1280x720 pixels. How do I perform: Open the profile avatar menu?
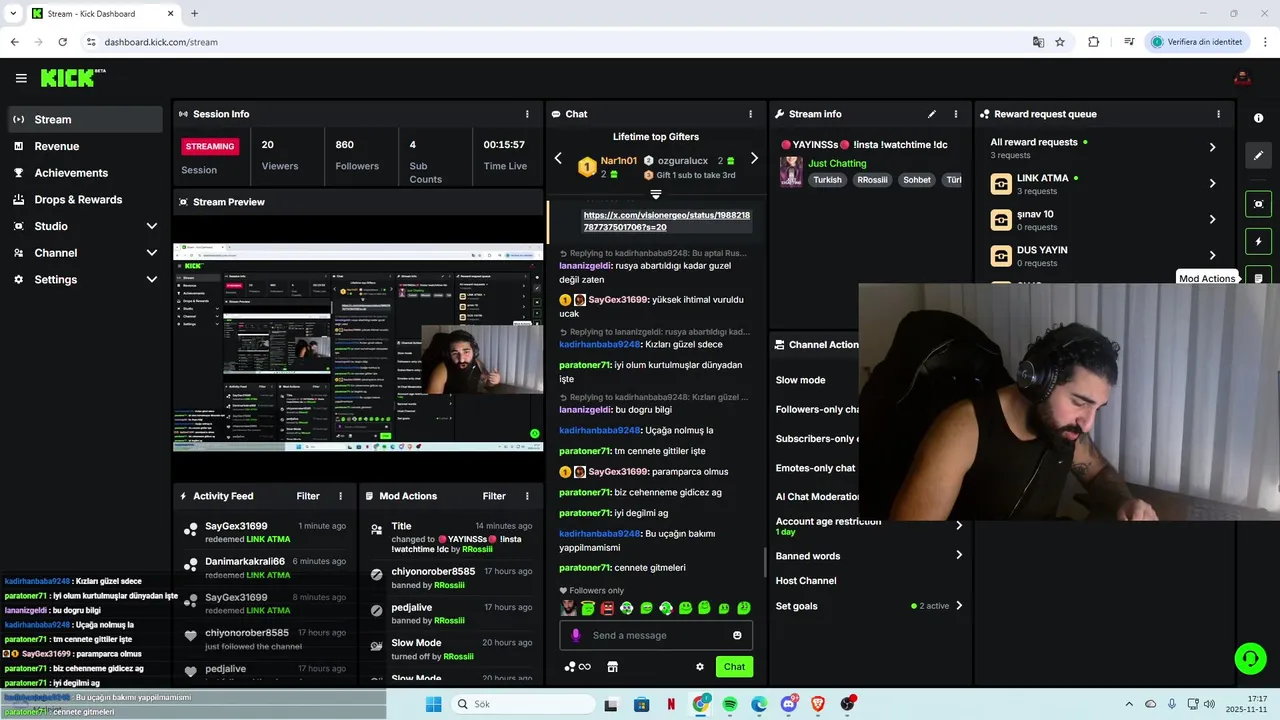pos(1242,78)
